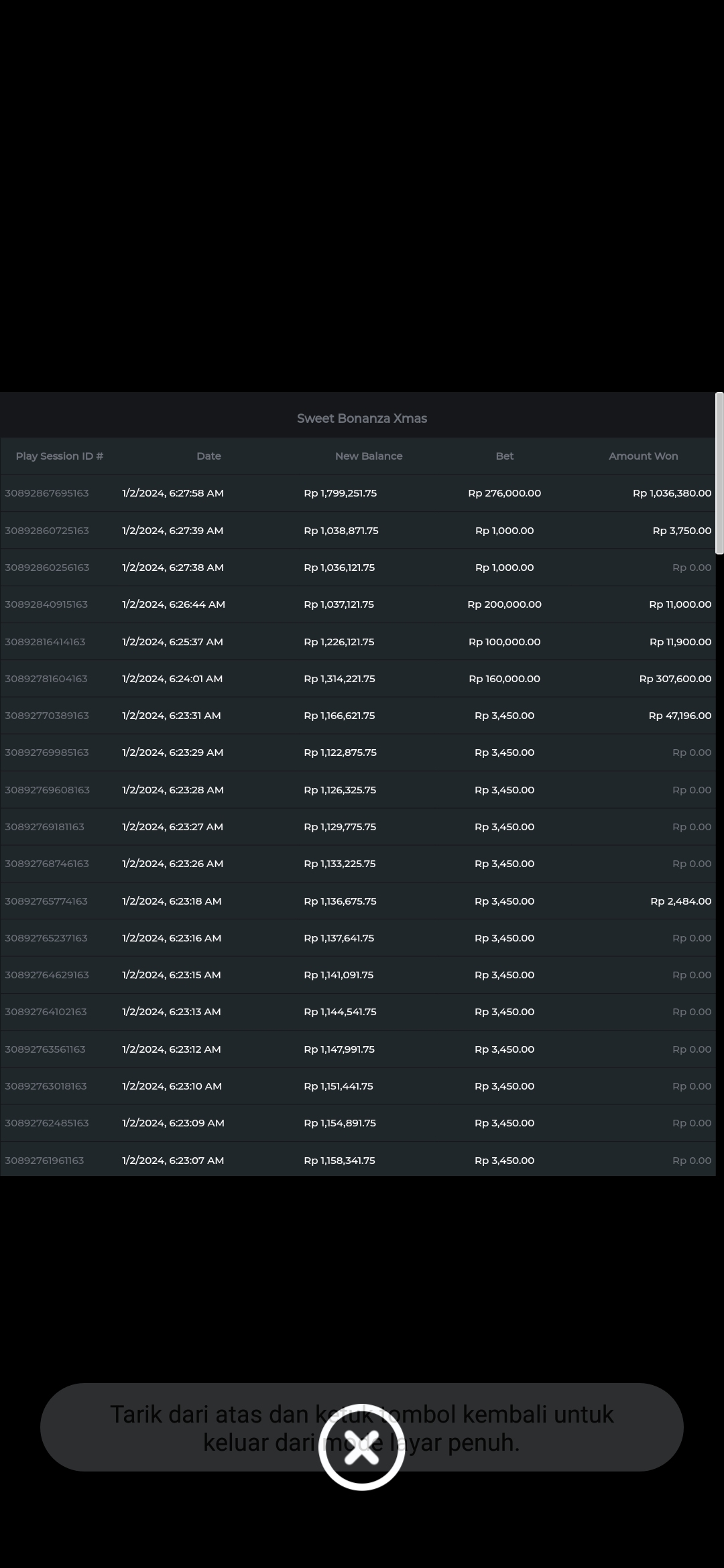Click the Date column header
Screen dimensions: 724x1568
[208, 456]
